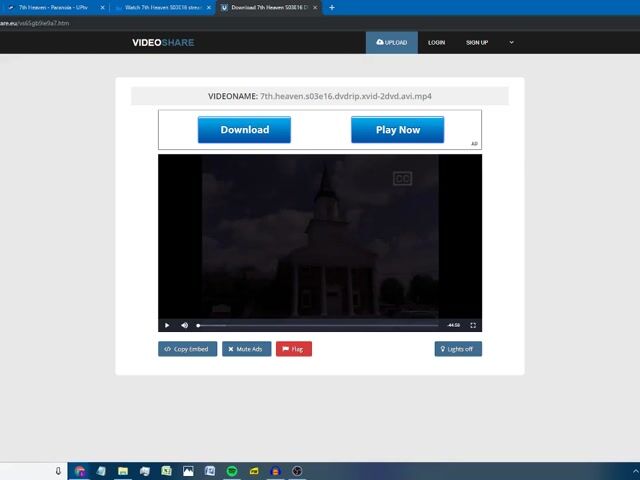Close the 7th Heaven - Paranoia tab

click(102, 7)
